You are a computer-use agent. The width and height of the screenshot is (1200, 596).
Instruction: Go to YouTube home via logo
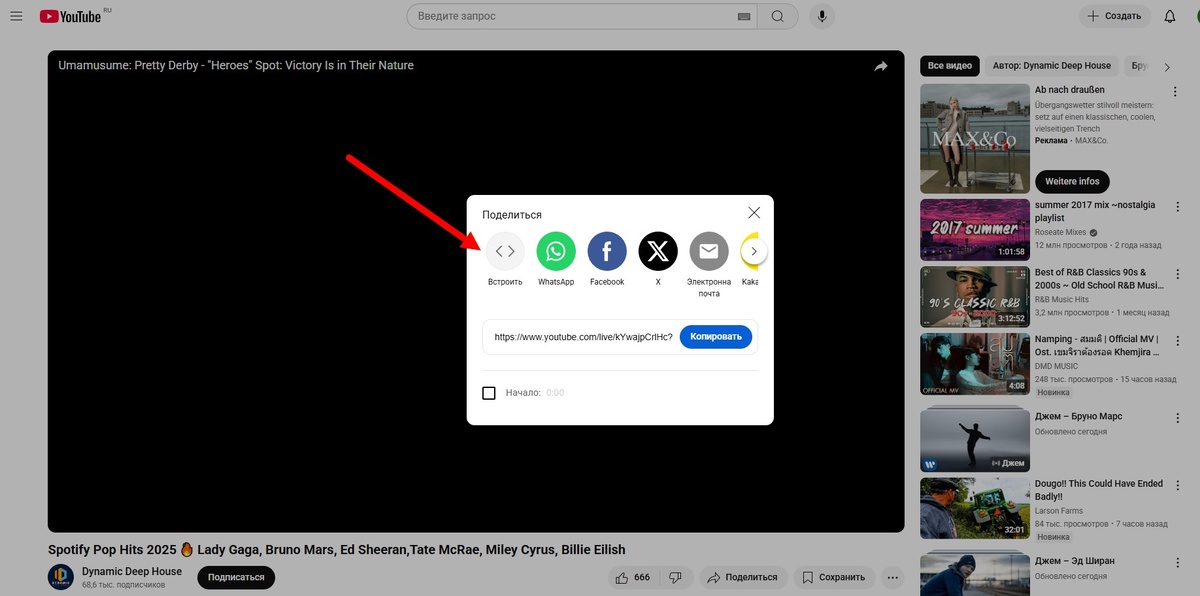pos(72,16)
